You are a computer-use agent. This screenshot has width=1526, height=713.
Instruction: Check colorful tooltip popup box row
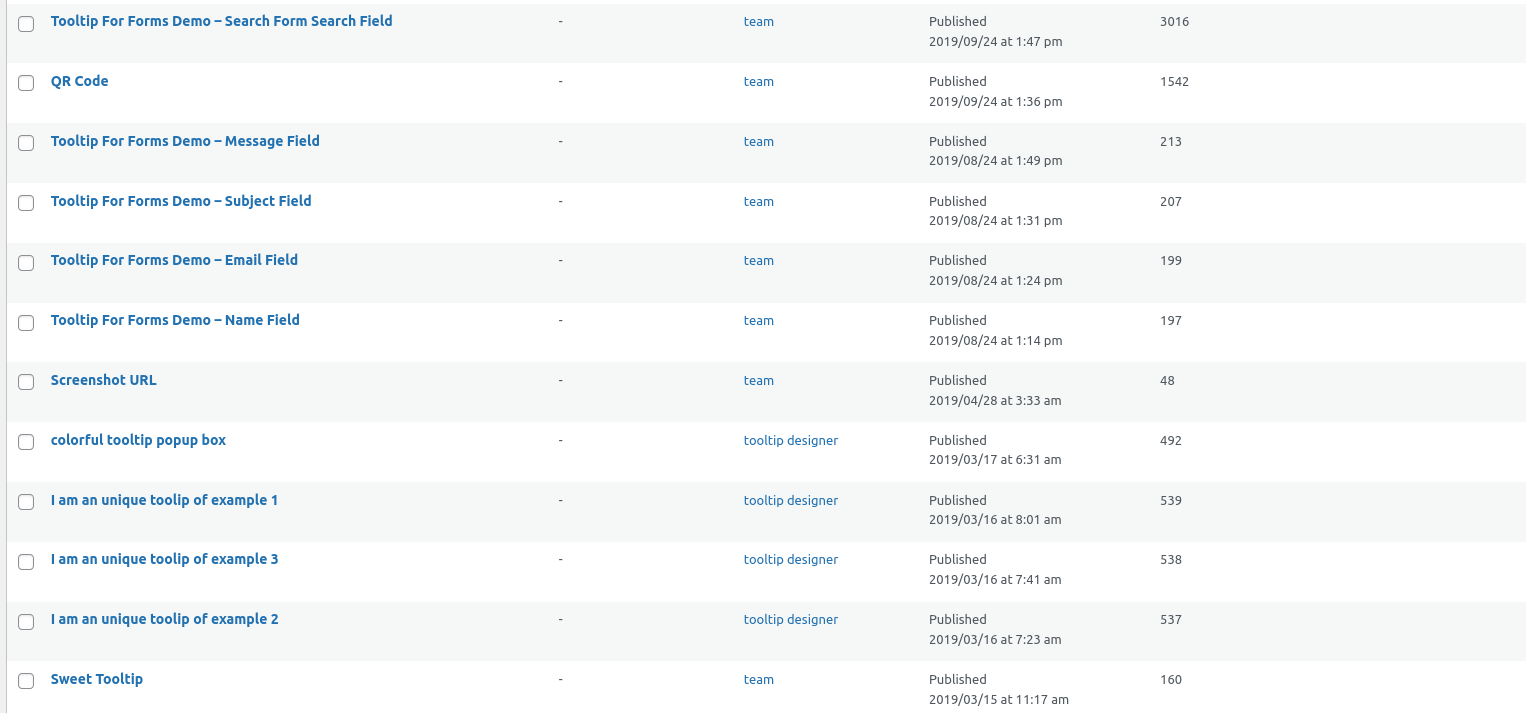[26, 442]
